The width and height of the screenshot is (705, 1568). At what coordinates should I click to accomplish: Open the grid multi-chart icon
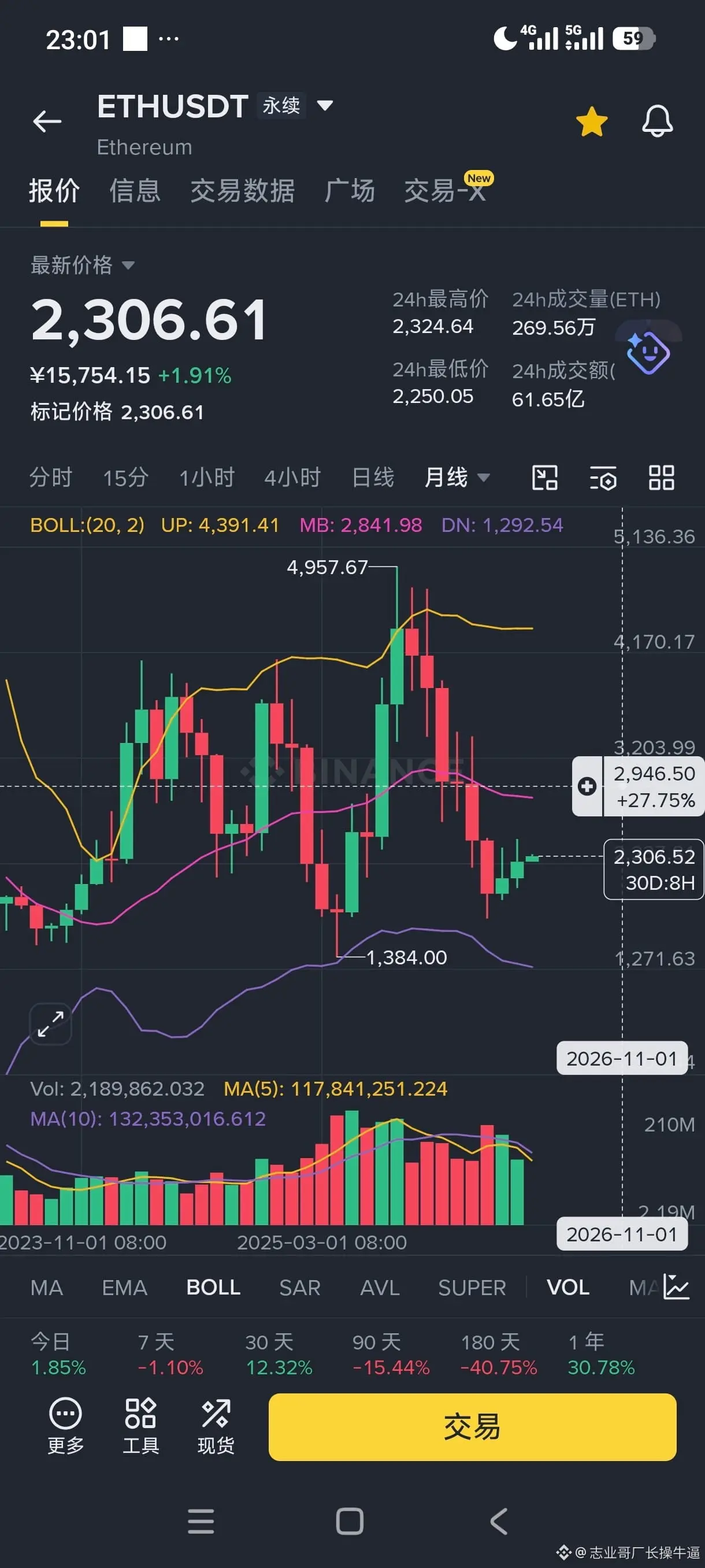[x=661, y=478]
